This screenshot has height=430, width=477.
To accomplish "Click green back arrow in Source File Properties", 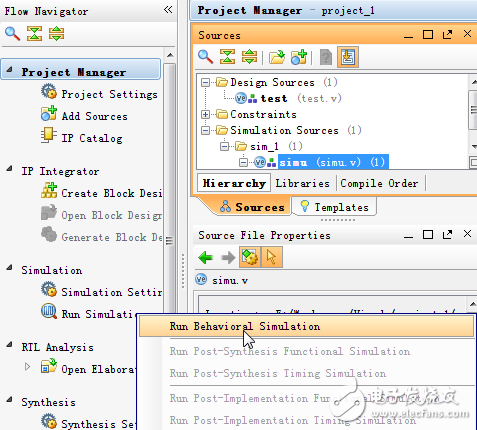I will 206,257.
